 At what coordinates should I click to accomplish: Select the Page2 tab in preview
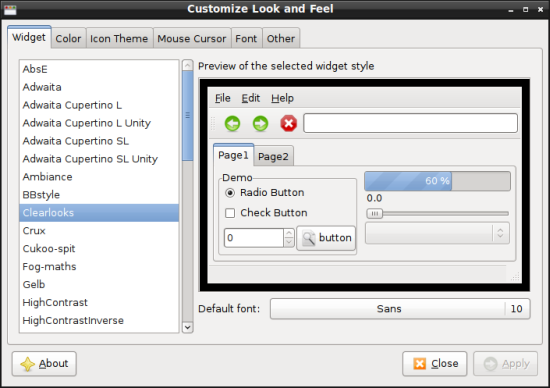click(x=273, y=156)
